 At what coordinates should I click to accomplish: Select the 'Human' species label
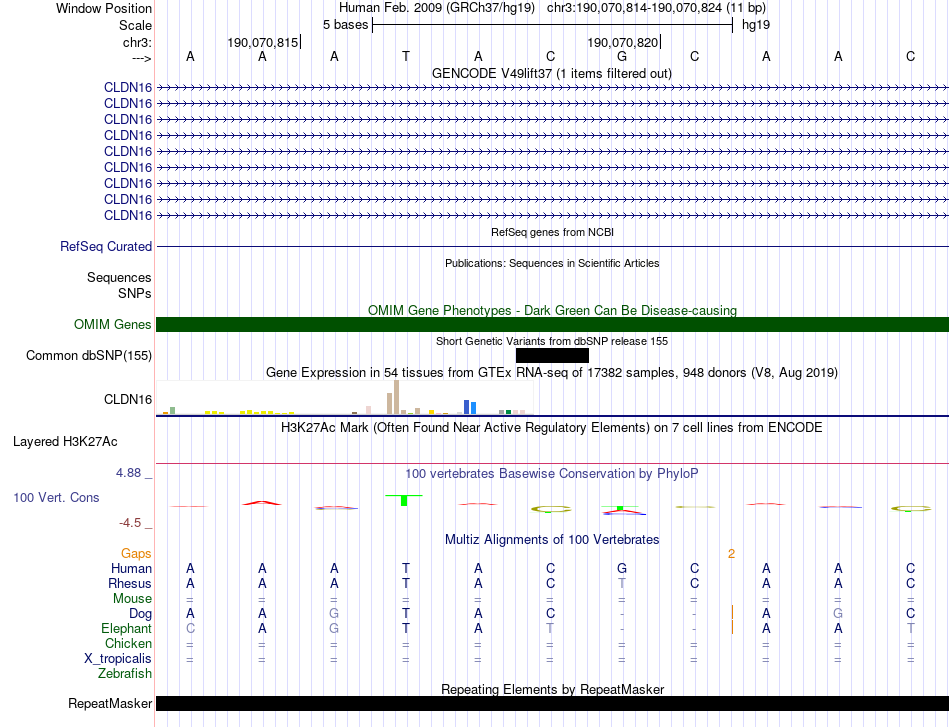(131, 568)
